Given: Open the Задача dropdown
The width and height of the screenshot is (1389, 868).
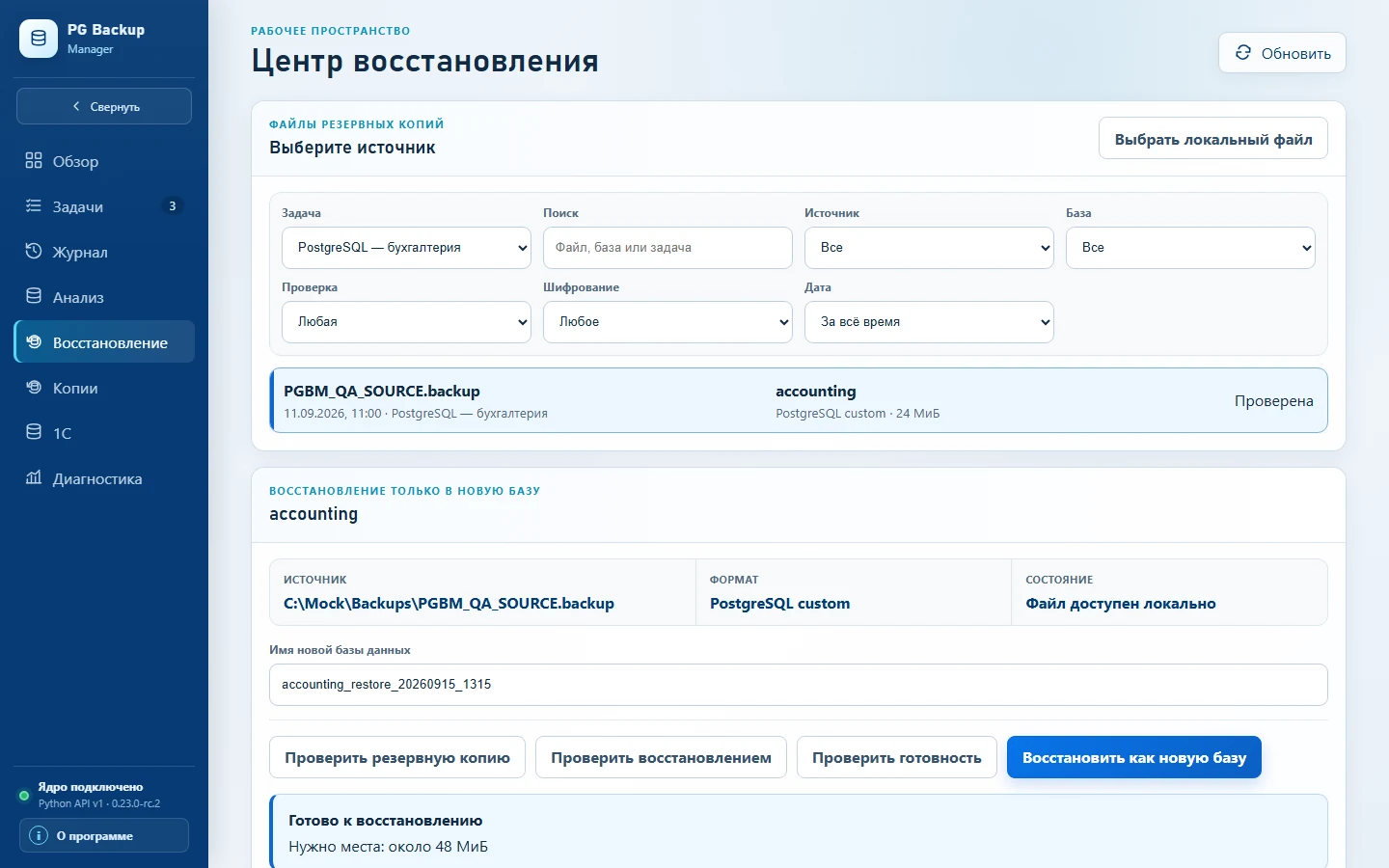Looking at the screenshot, I should coord(406,248).
